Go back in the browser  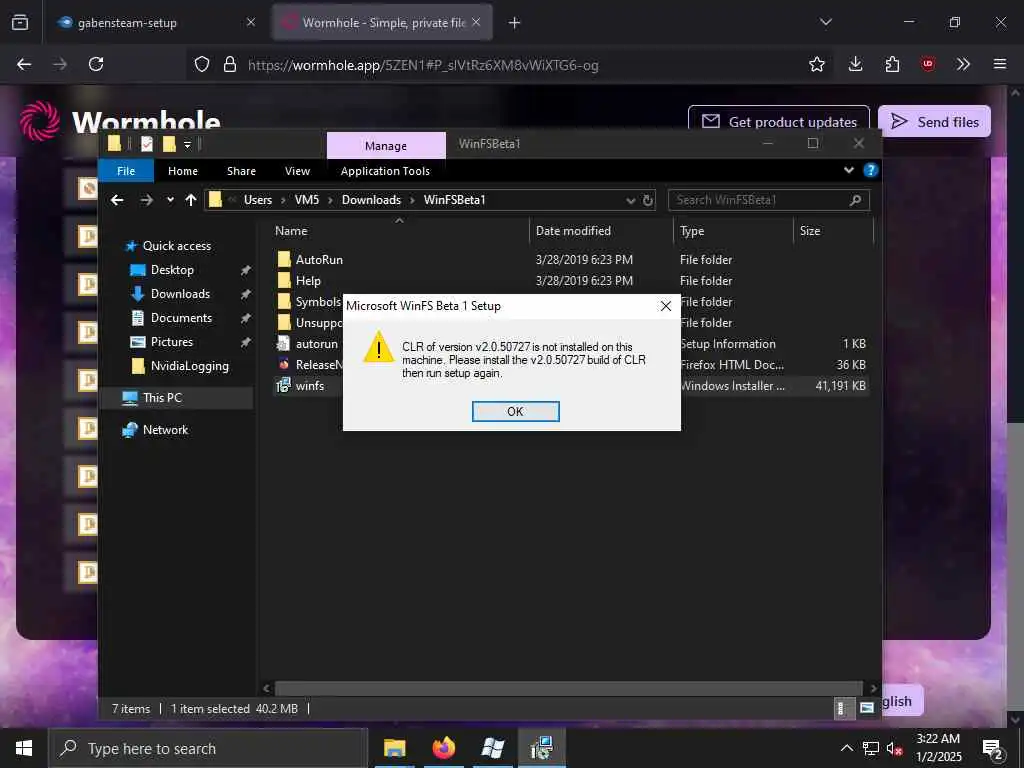[x=24, y=64]
